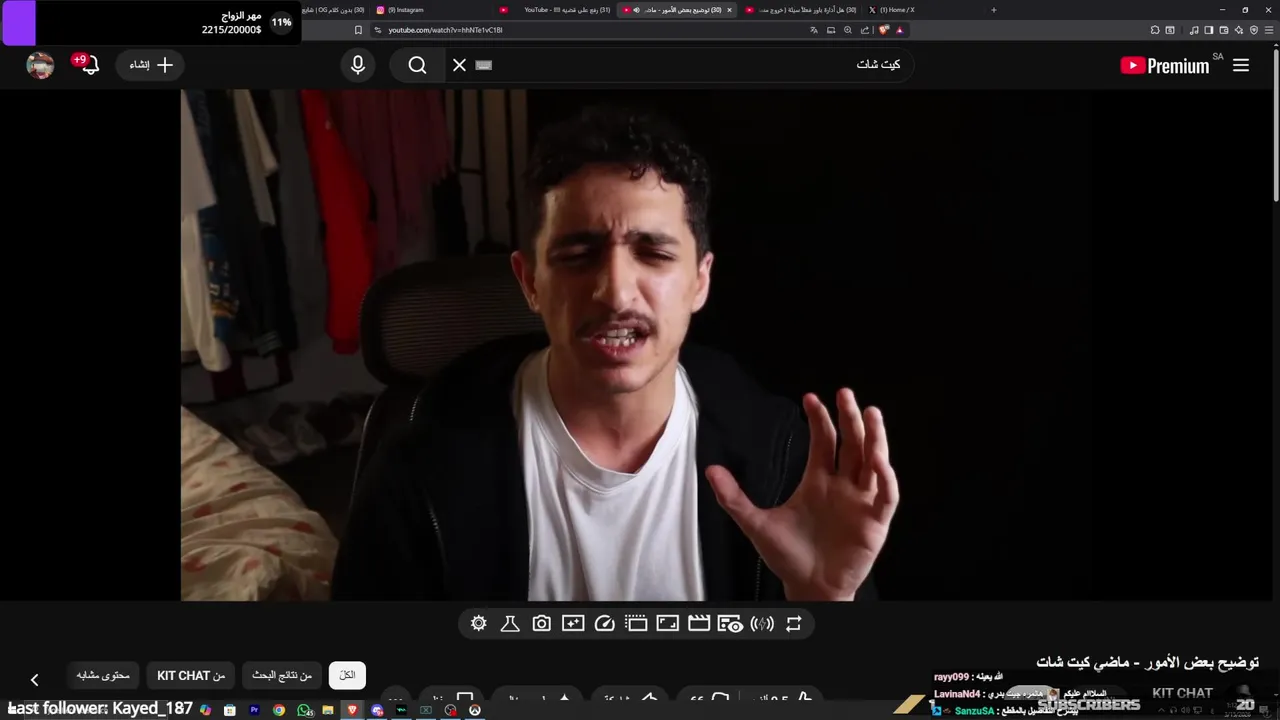Switch to the Home / X browser tab
Viewport: 1280px width, 720px height.
(x=892, y=10)
